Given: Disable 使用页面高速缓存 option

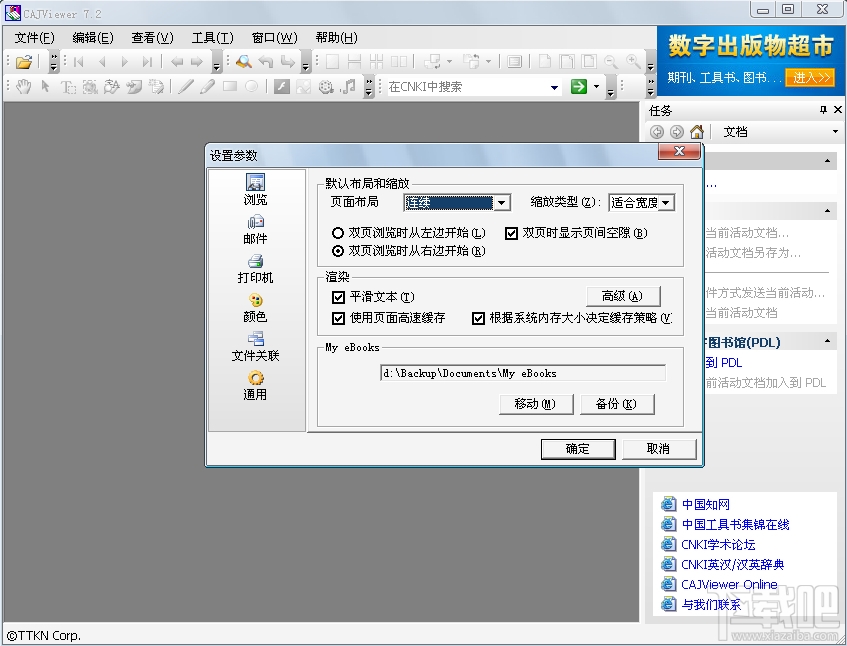Looking at the screenshot, I should [x=340, y=318].
